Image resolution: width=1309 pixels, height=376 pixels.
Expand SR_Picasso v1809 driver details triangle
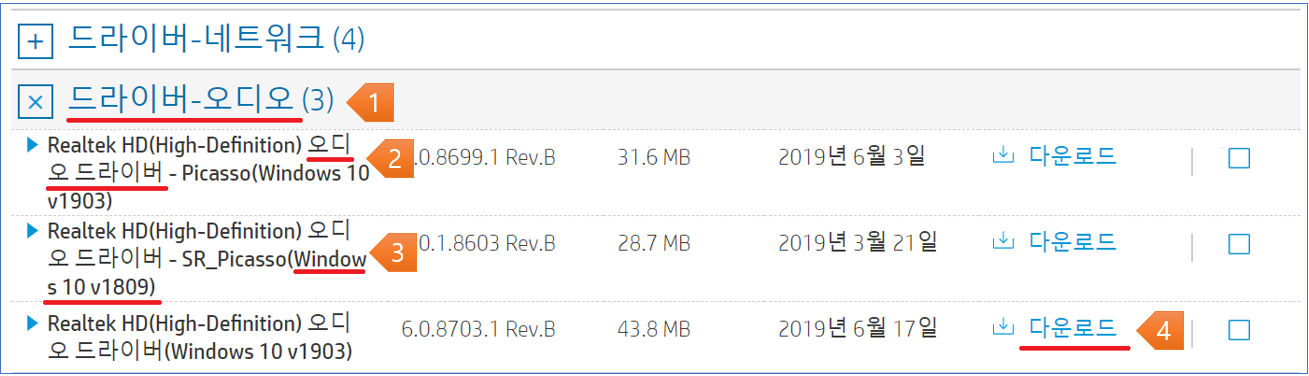click(32, 231)
